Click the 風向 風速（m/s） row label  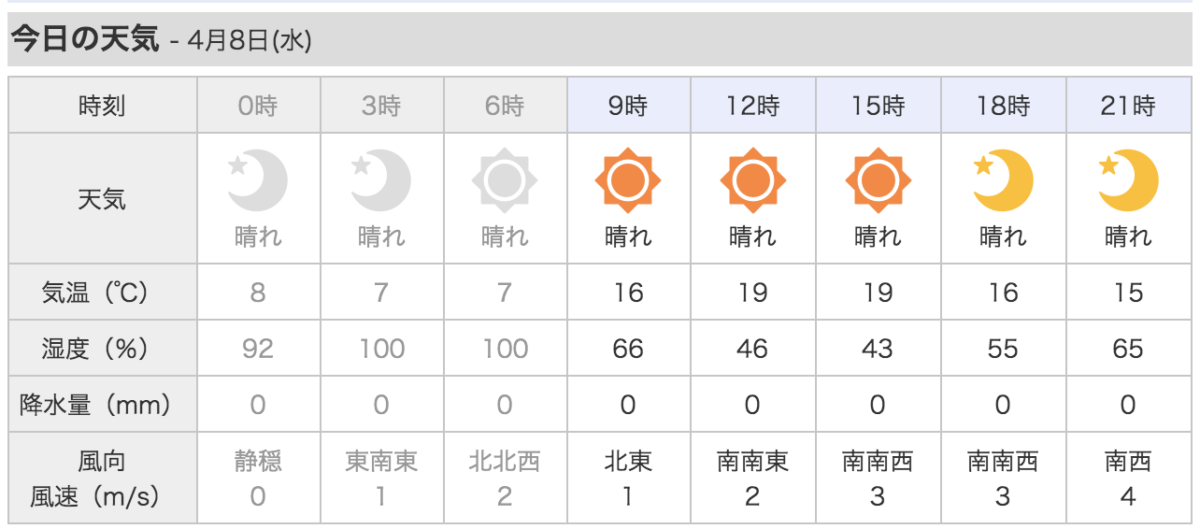point(102,478)
